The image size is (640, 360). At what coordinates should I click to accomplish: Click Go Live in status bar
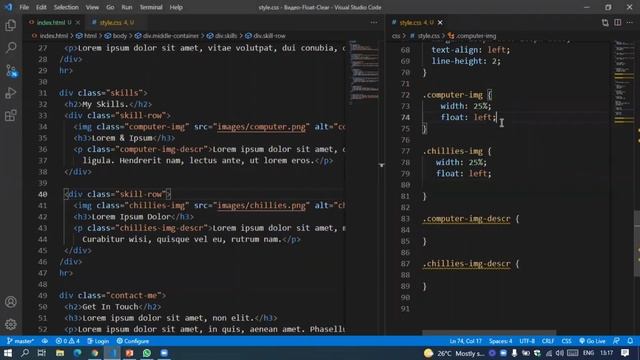point(592,341)
